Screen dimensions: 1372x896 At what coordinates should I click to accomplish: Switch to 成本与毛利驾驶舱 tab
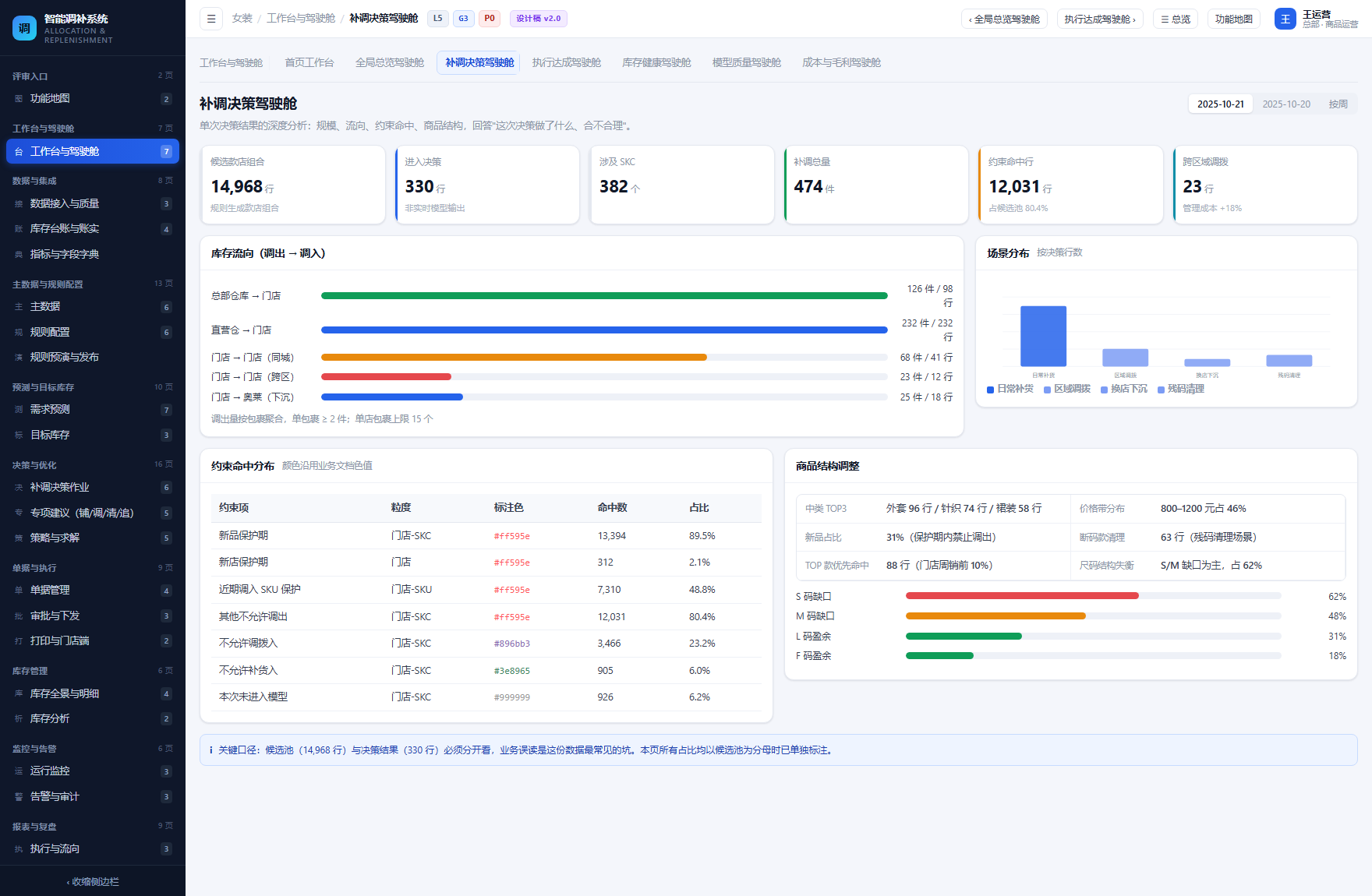(x=842, y=62)
